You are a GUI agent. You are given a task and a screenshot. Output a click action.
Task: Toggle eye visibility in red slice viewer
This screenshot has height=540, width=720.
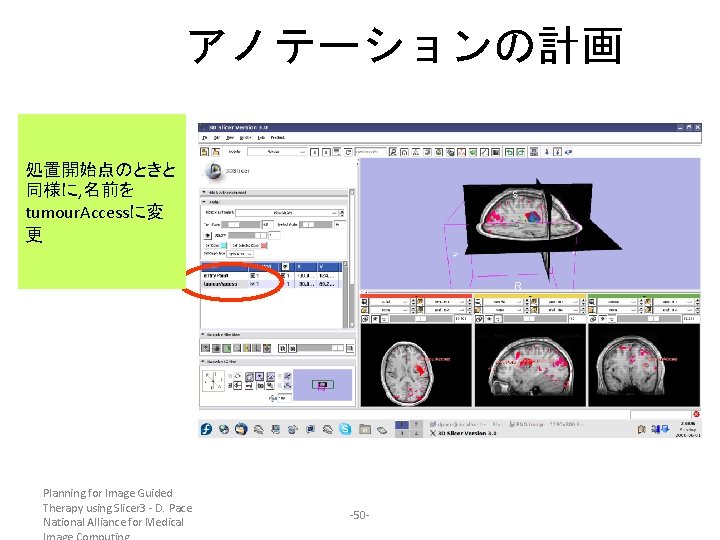(x=375, y=319)
